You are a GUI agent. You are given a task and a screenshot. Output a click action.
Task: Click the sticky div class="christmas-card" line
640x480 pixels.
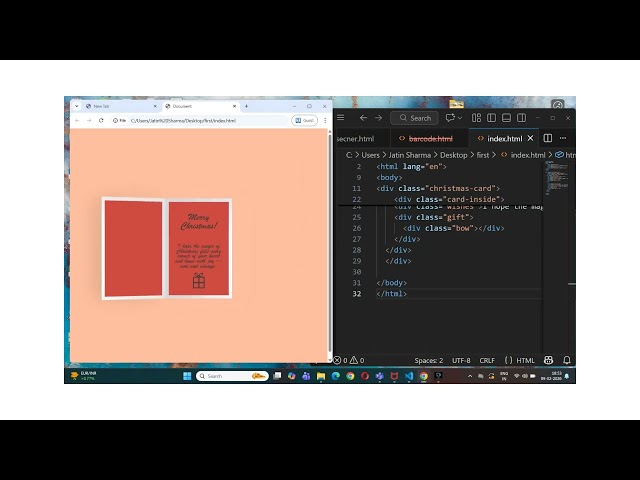click(438, 188)
